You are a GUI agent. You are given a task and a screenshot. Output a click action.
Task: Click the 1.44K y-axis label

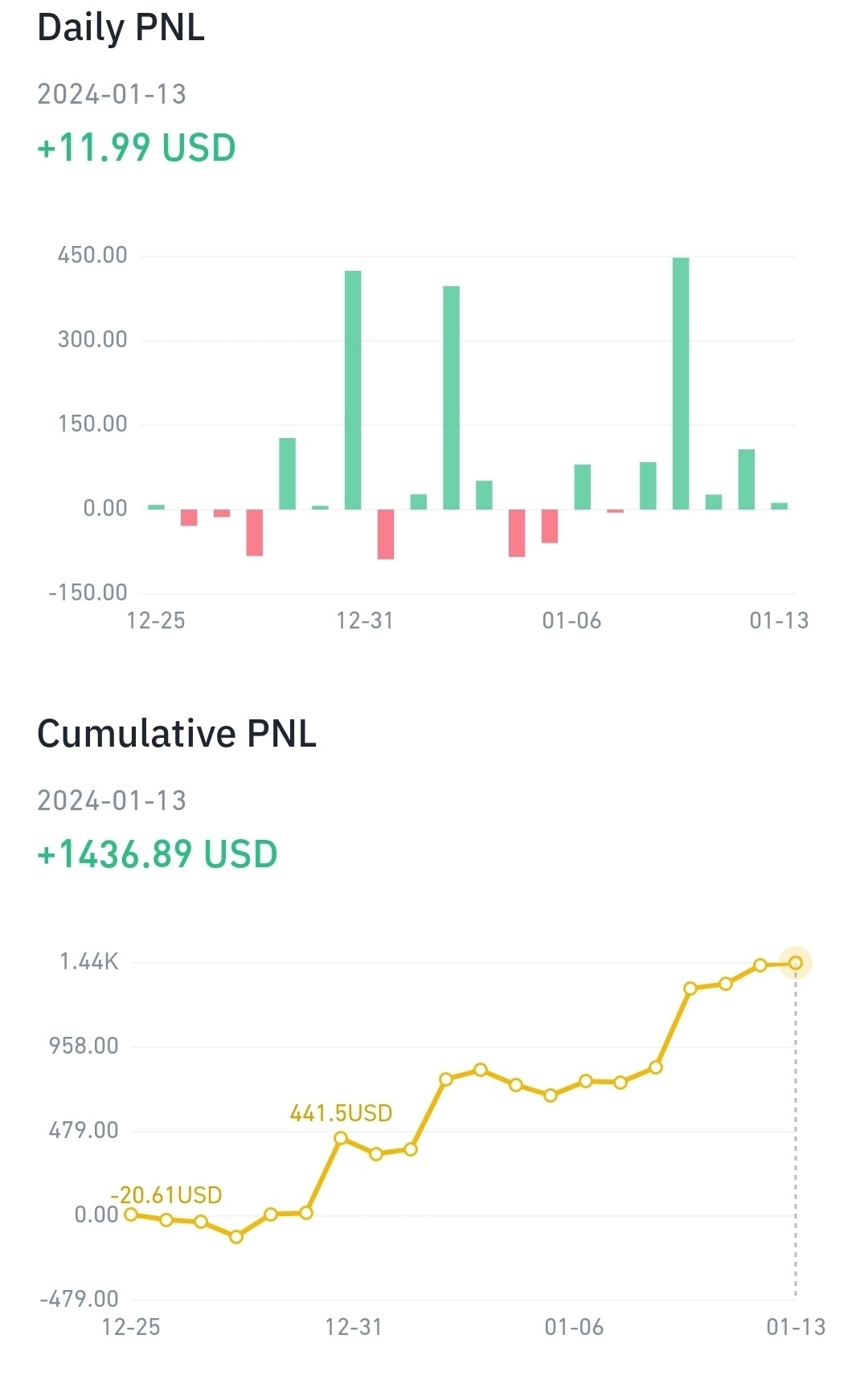[x=89, y=961]
